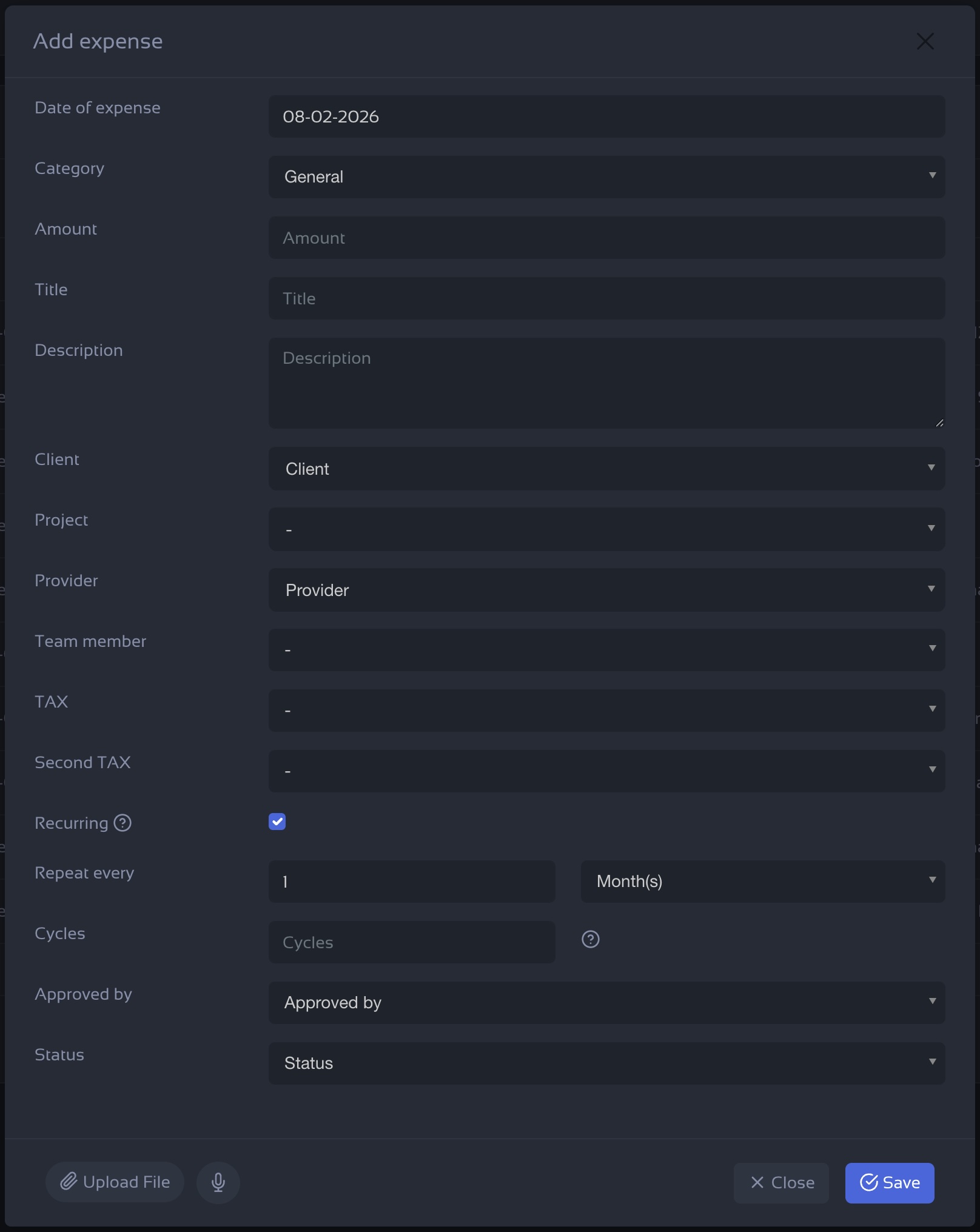Viewport: 980px width, 1232px height.
Task: Change the Month(s) repeat unit dropdown
Action: (x=762, y=882)
